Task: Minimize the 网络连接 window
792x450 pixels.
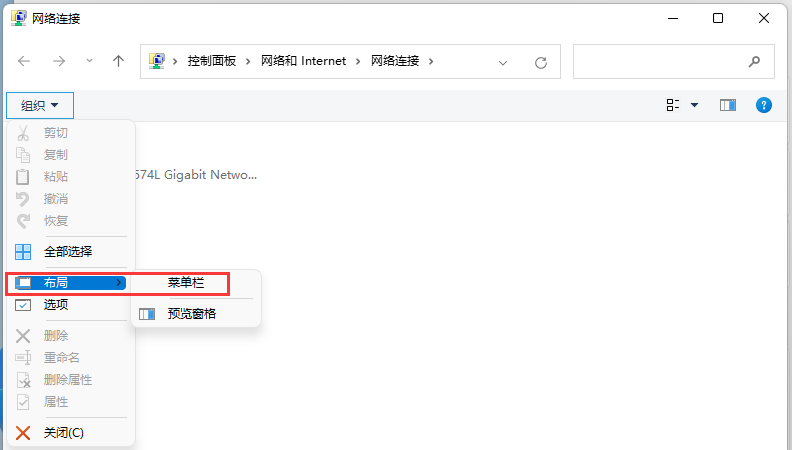Action: tap(673, 18)
